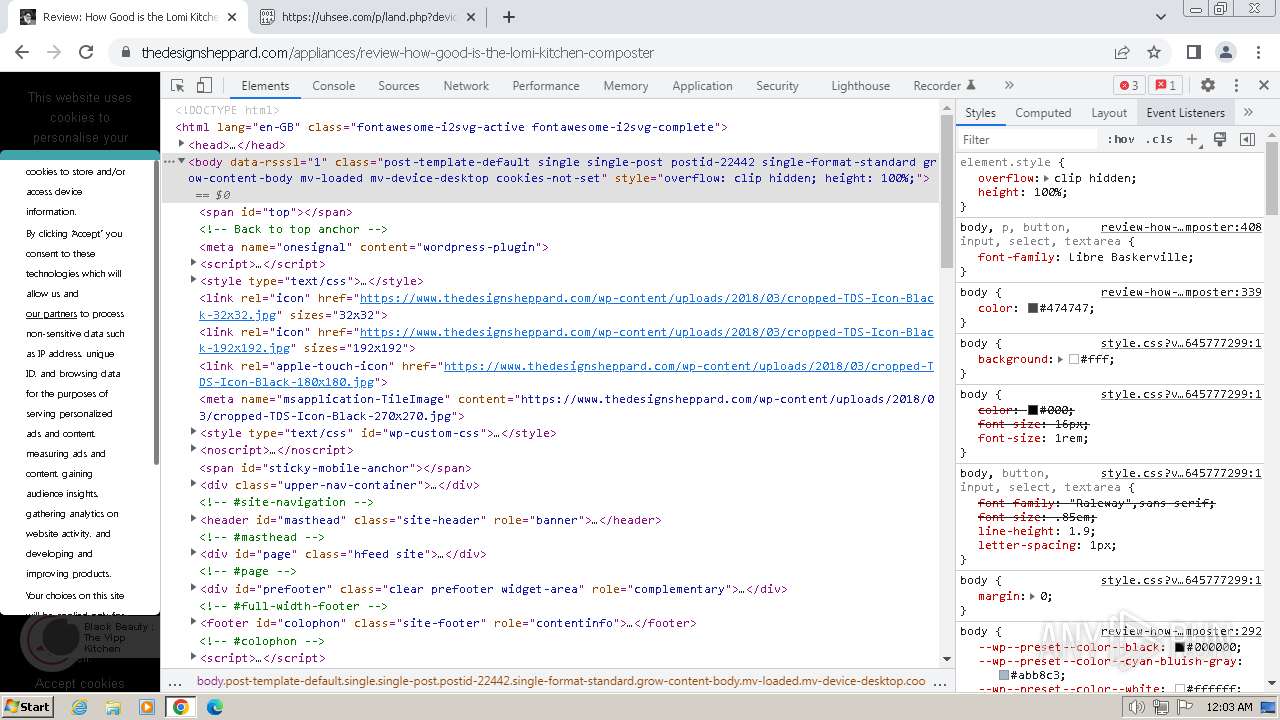1280x720 pixels.
Task: Open DevTools settings gear
Action: pos(1208,86)
